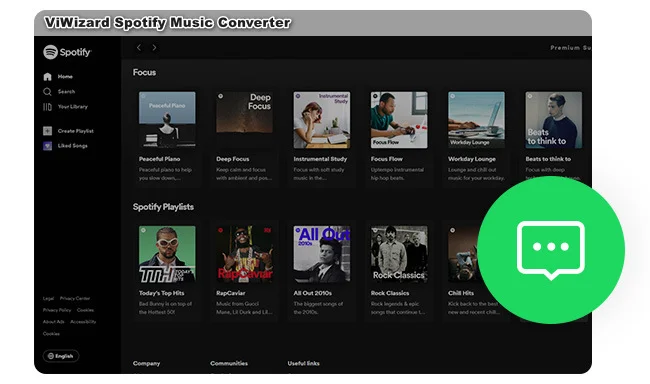The height and width of the screenshot is (384, 650).
Task: Click the globe icon in English button
Action: [51, 356]
